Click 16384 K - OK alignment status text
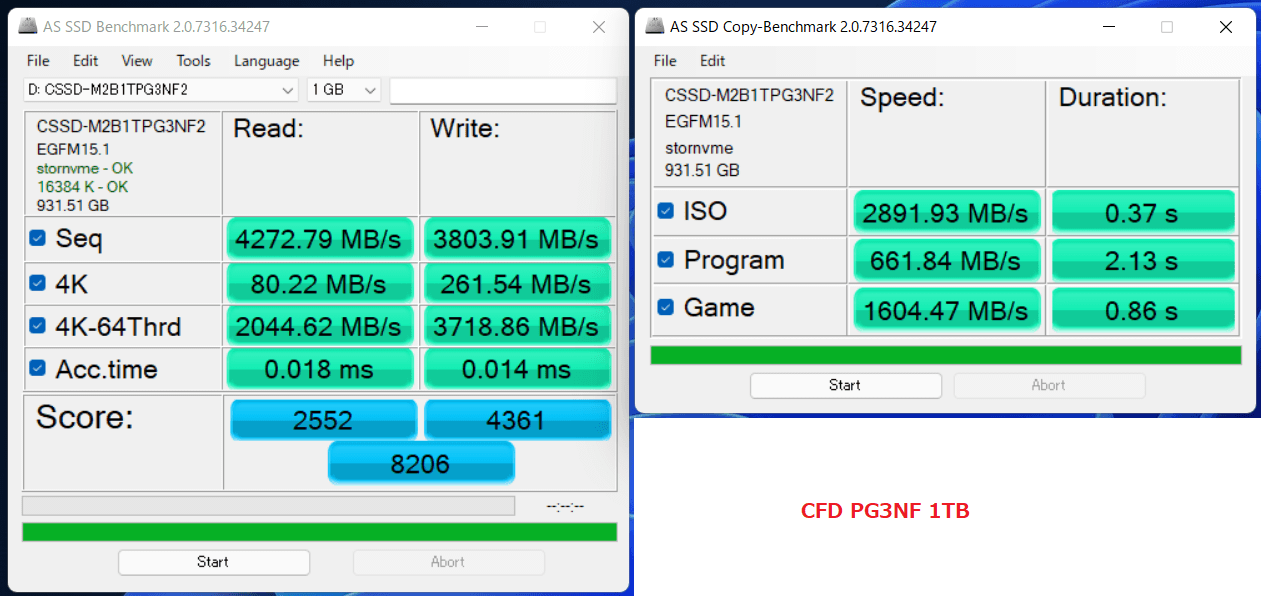 tap(83, 187)
